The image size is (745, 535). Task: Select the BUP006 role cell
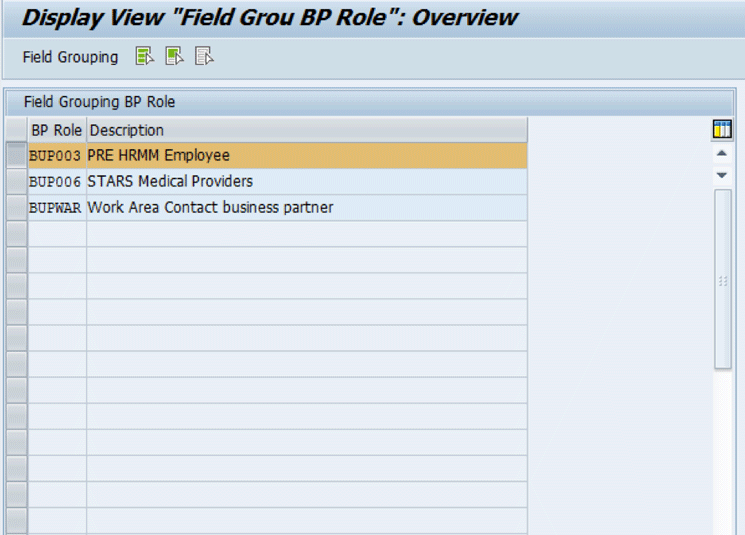coord(56,182)
